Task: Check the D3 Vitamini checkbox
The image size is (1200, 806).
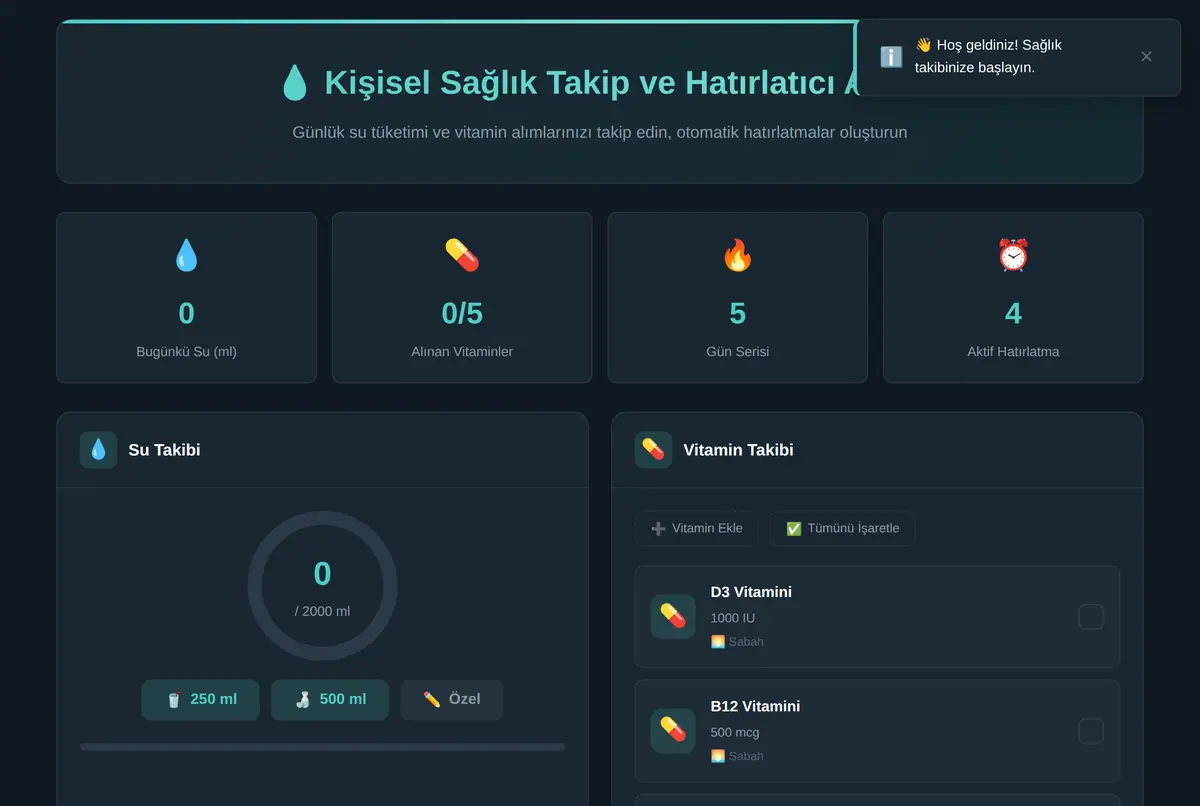Action: [x=1091, y=617]
